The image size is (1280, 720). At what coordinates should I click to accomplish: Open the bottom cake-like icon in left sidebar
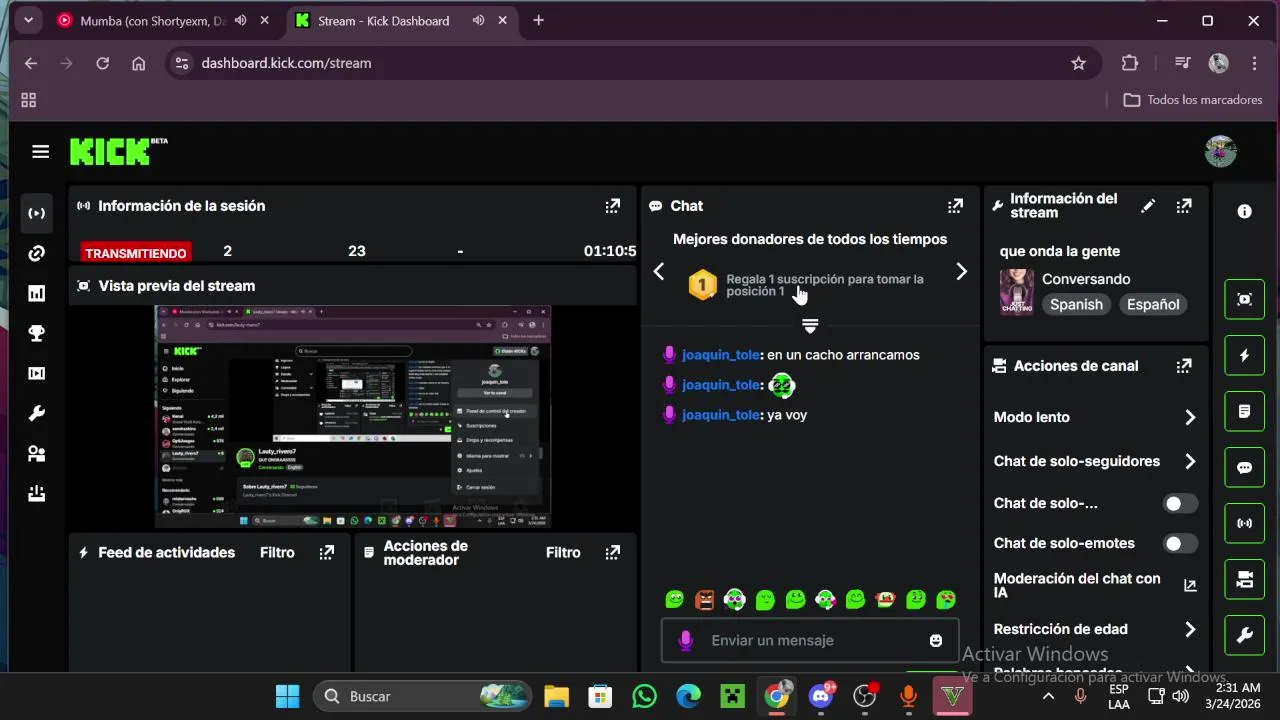click(37, 493)
